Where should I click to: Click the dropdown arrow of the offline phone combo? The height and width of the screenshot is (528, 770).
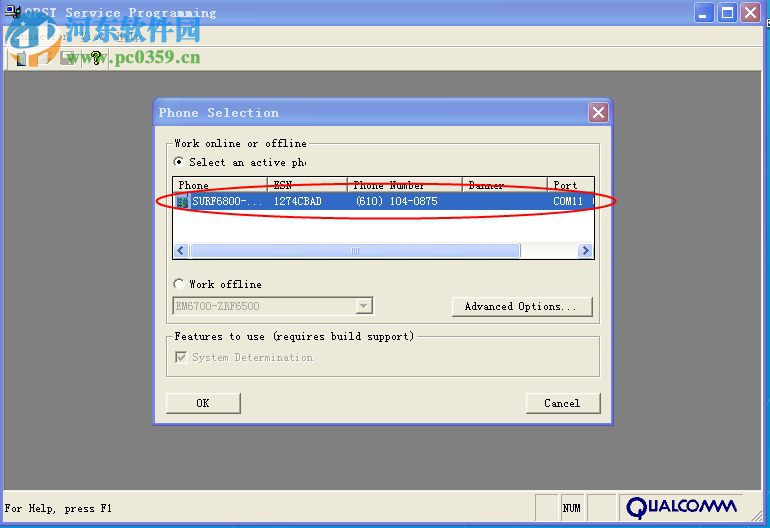pyautogui.click(x=363, y=306)
